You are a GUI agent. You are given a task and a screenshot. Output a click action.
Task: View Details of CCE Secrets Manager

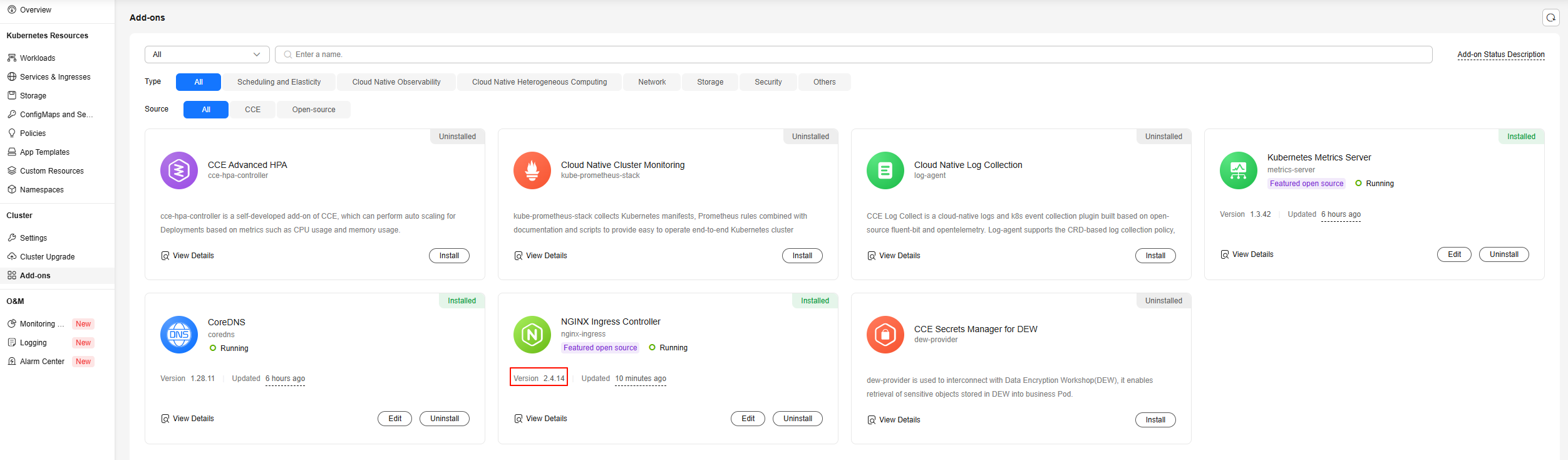[894, 420]
